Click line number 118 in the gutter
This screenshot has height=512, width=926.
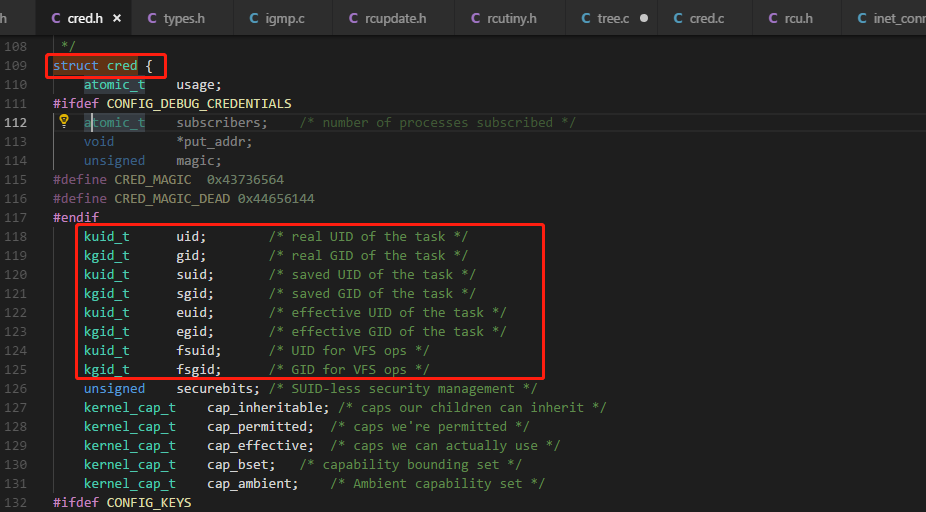point(16,237)
